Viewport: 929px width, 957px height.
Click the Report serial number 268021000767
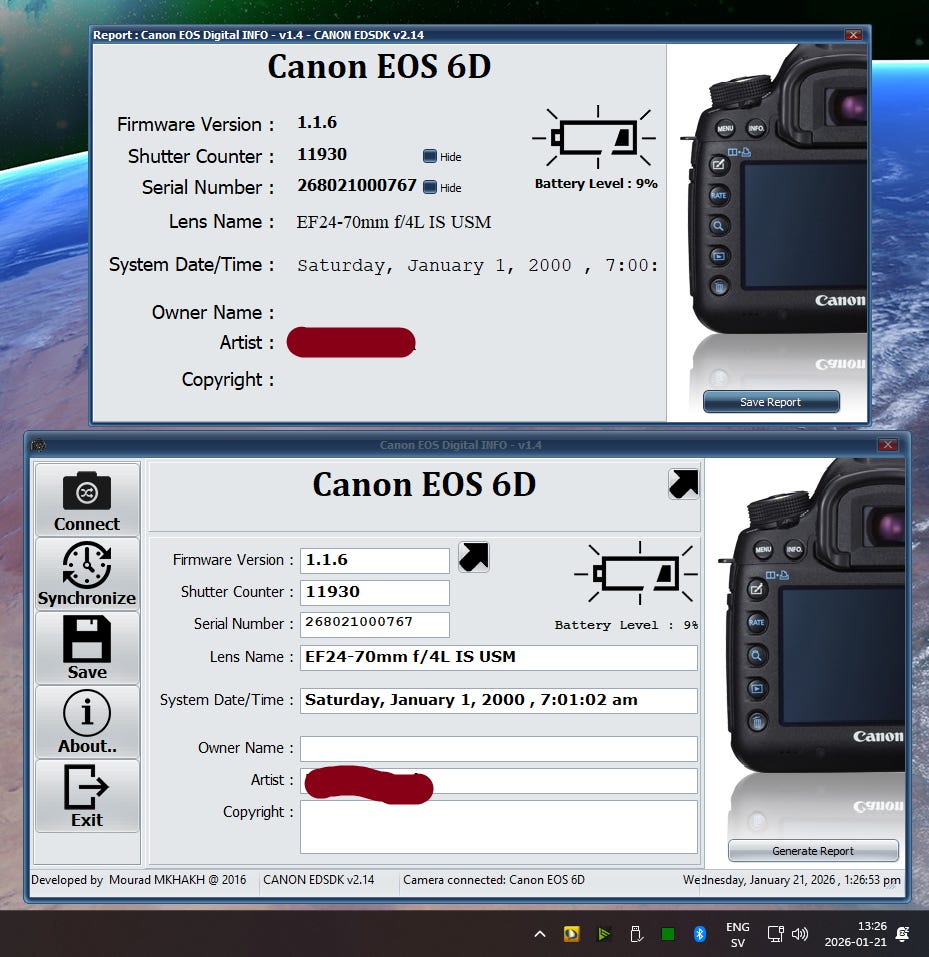click(x=356, y=186)
